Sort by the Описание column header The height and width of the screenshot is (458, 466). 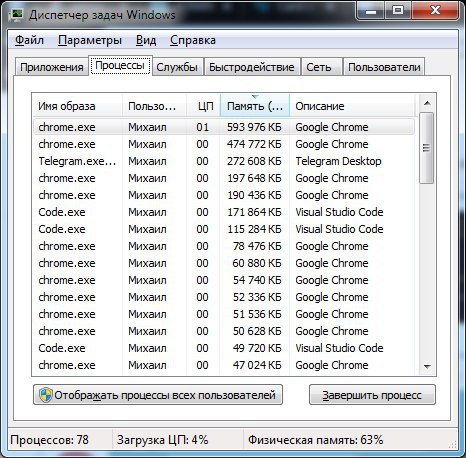click(x=353, y=106)
